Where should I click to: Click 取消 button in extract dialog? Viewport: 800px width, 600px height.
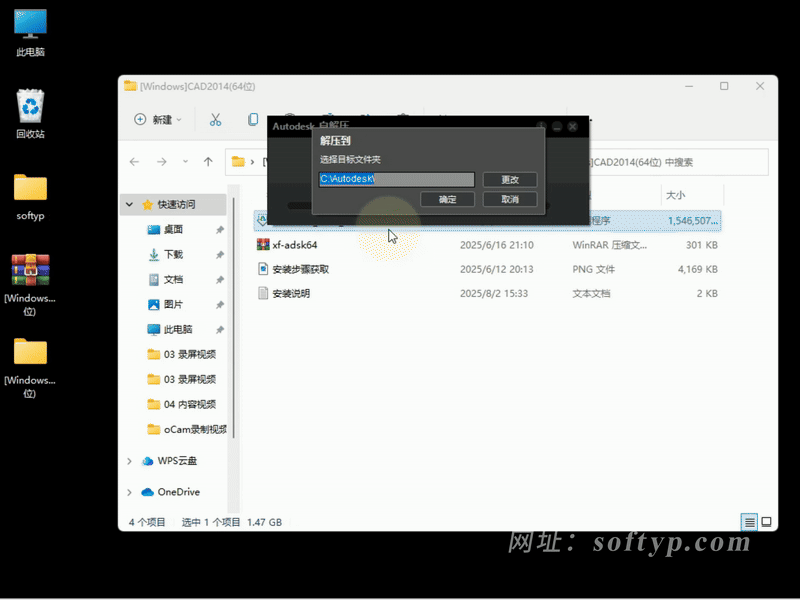click(510, 199)
